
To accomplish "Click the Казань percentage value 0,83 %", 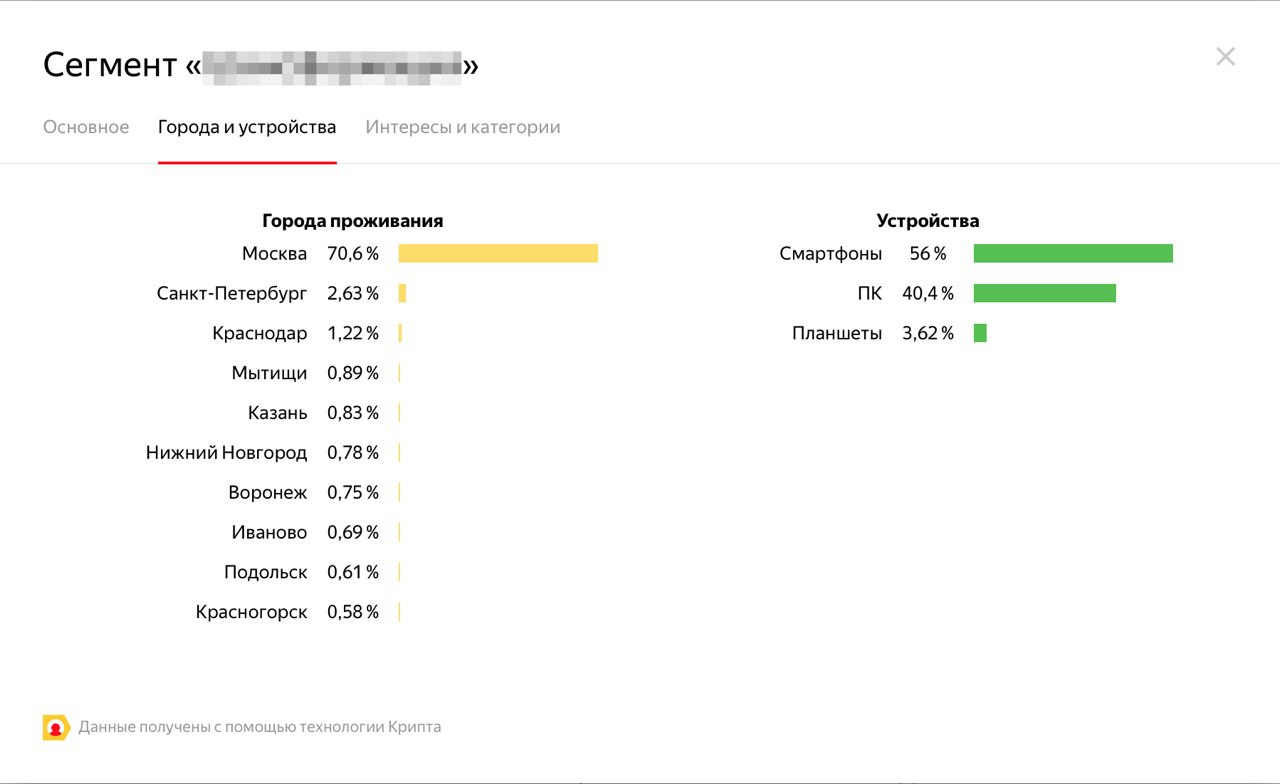I will [353, 413].
